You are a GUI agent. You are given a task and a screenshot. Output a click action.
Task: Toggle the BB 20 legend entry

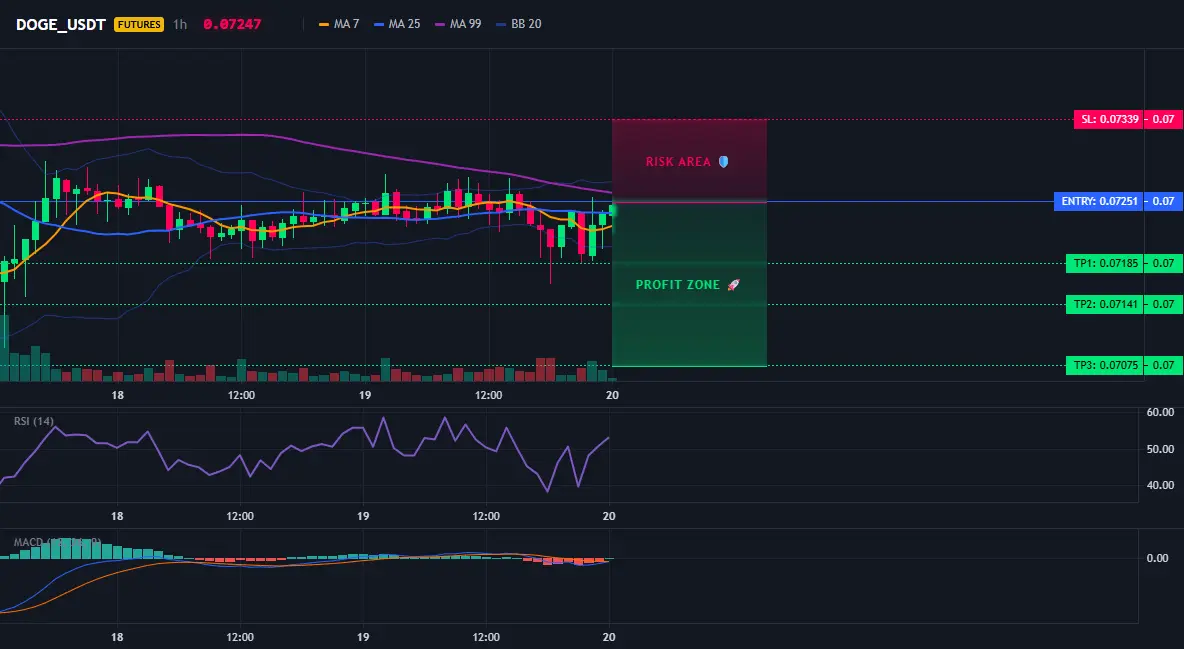(519, 24)
